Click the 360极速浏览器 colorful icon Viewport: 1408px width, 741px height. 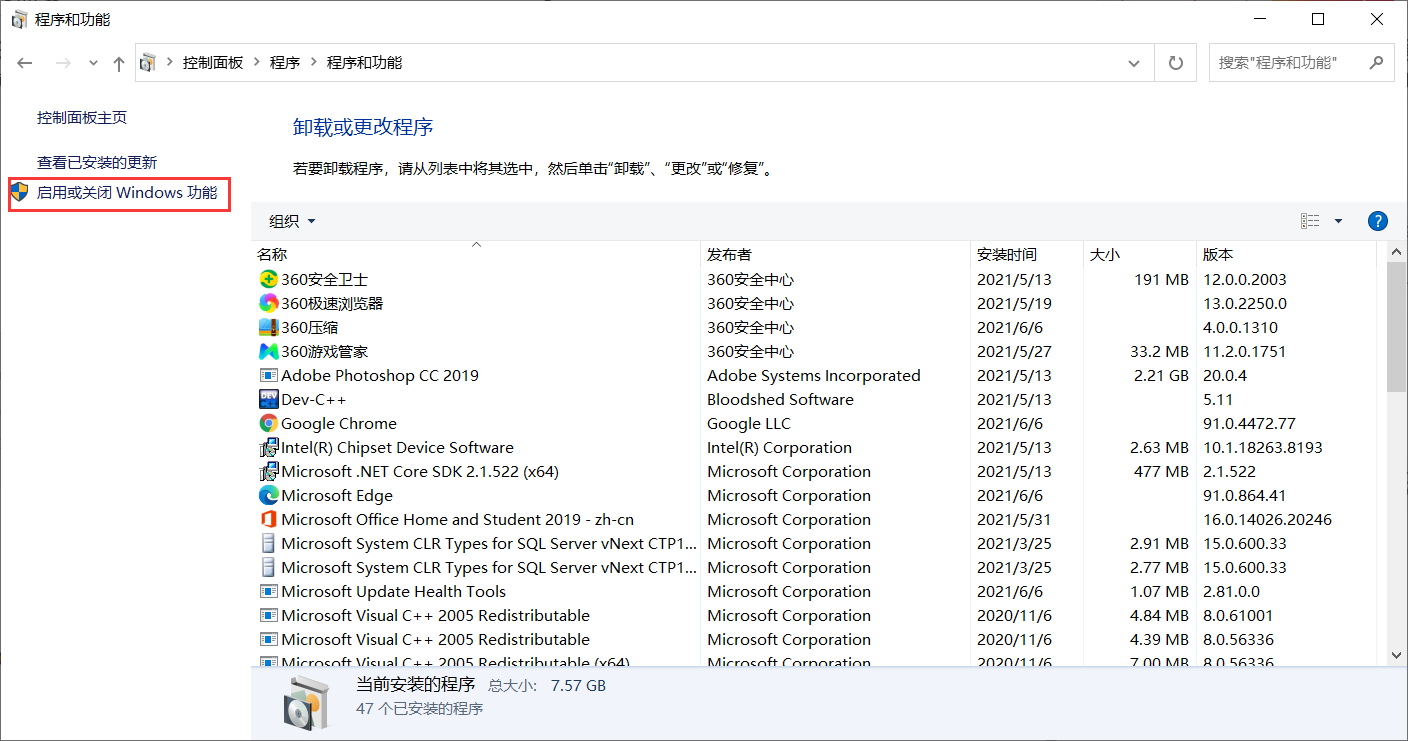tap(268, 303)
